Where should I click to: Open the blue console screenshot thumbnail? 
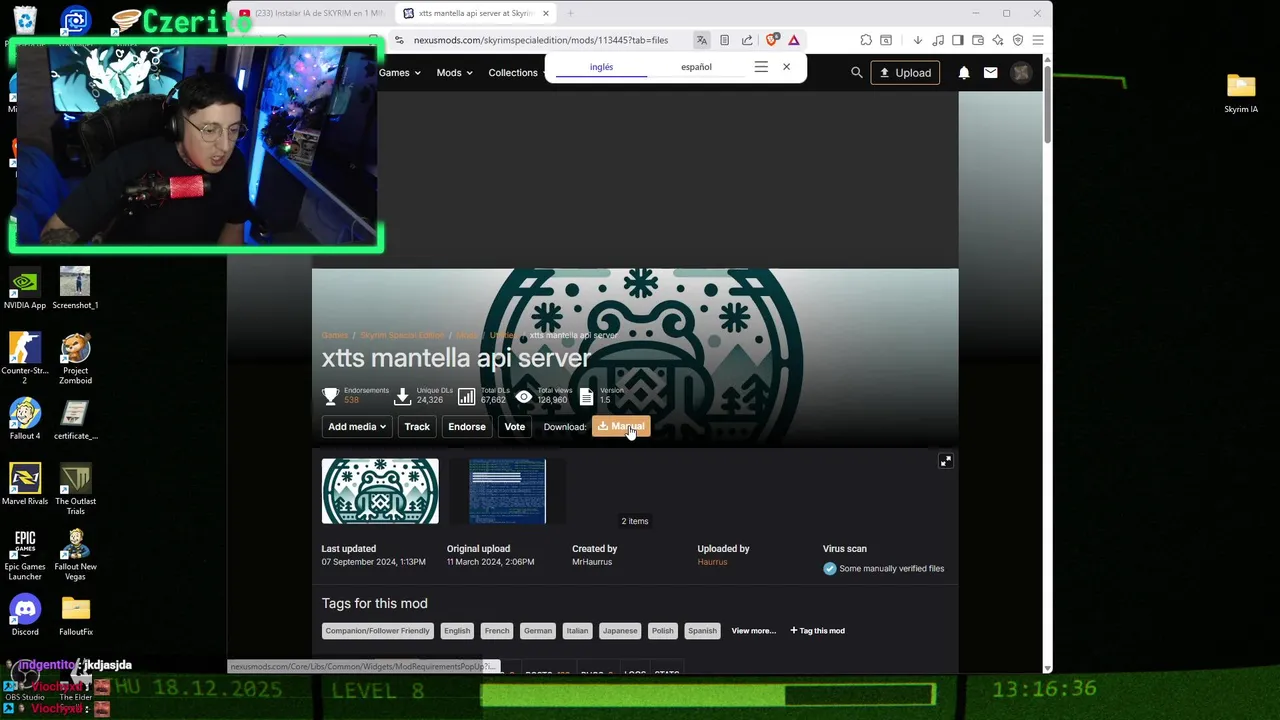[507, 491]
